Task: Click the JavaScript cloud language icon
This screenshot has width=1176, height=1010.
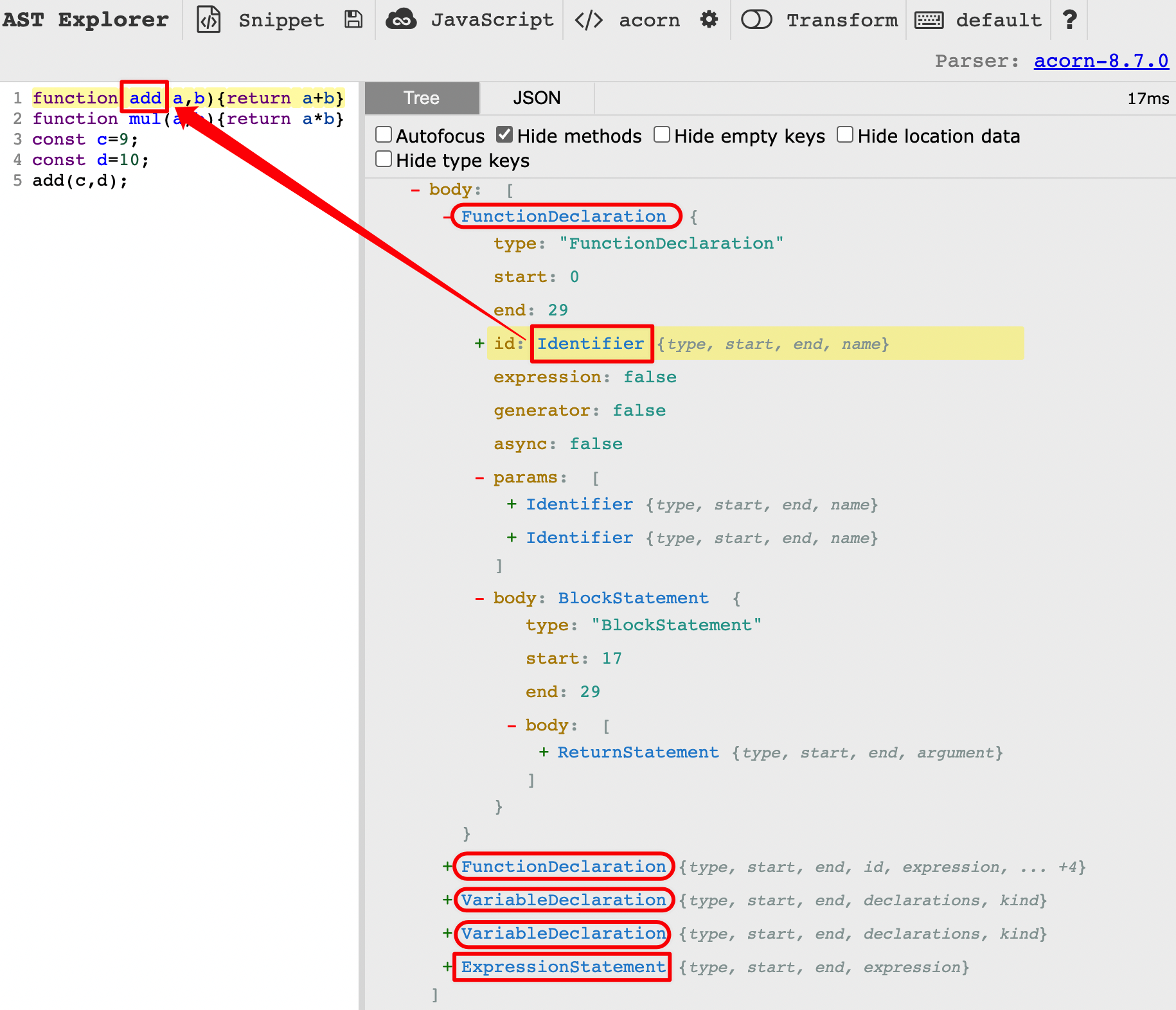Action: tap(401, 20)
